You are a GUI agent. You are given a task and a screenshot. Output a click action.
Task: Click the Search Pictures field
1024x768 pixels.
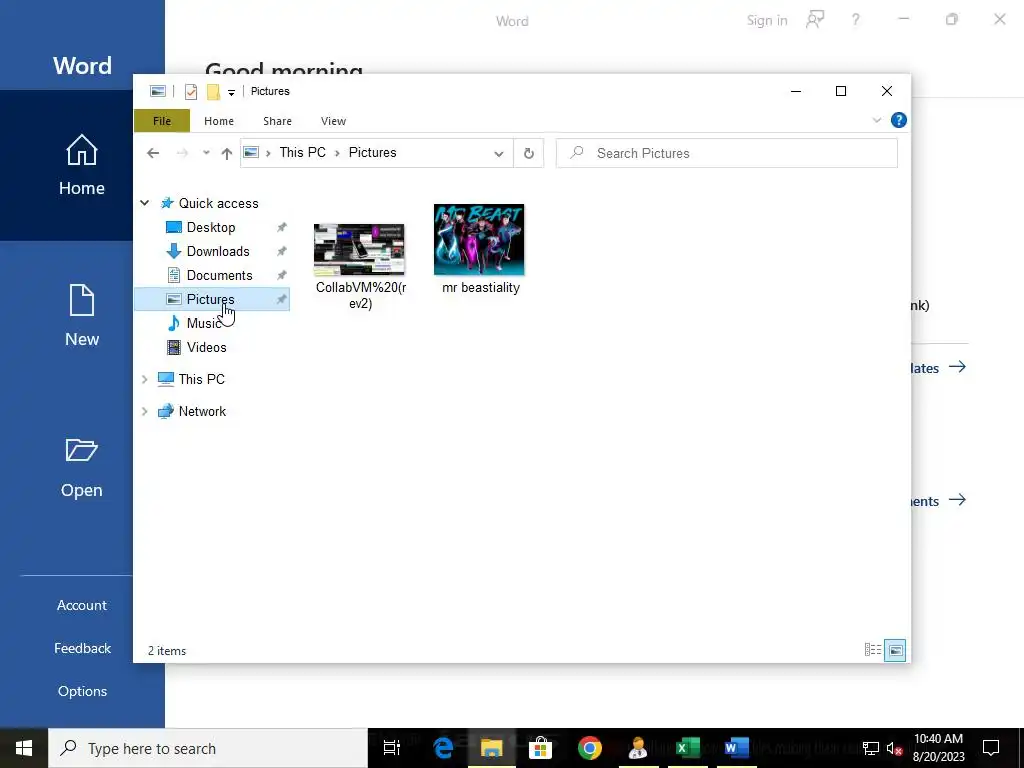(727, 153)
